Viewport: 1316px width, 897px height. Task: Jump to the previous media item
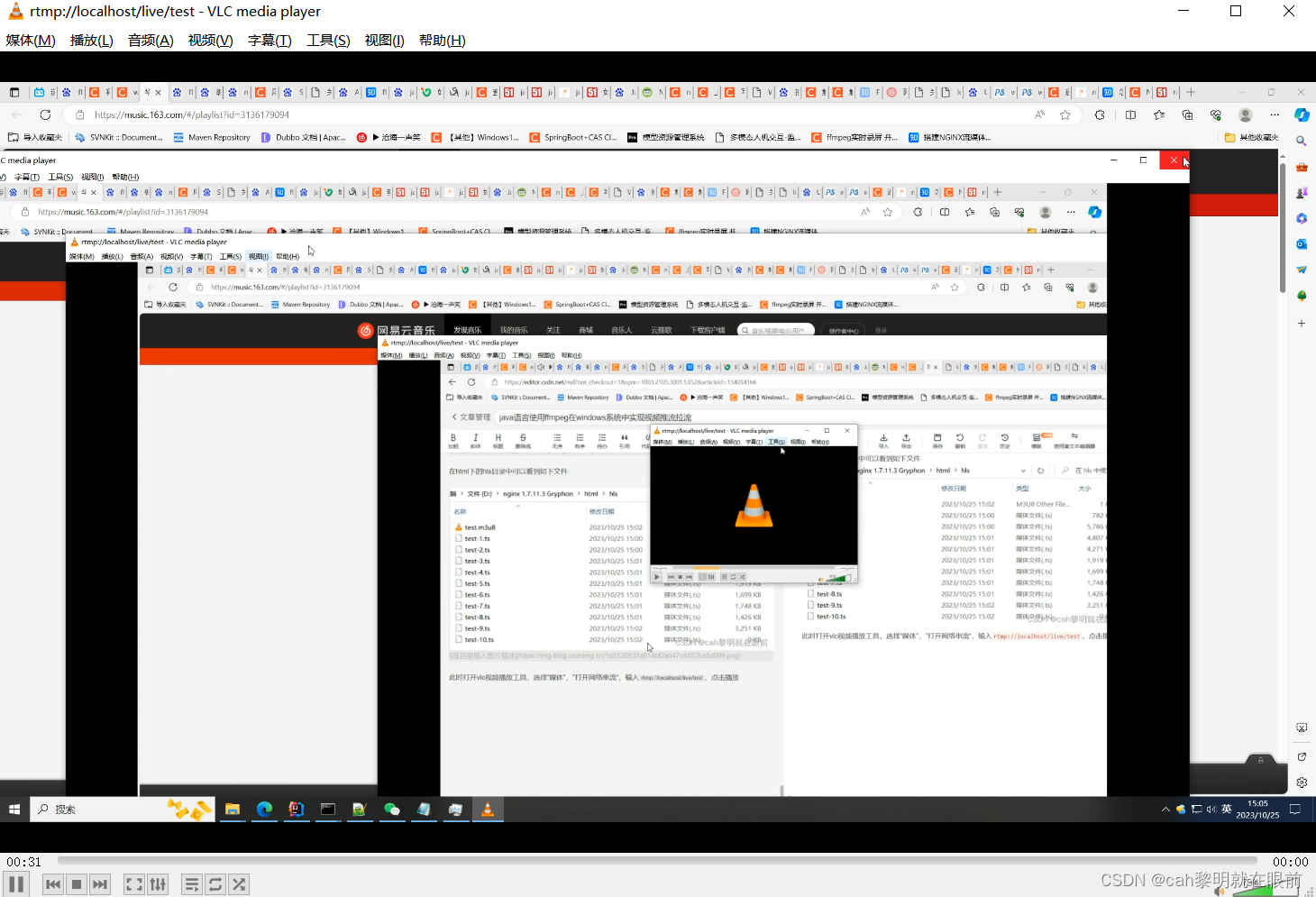[x=53, y=884]
